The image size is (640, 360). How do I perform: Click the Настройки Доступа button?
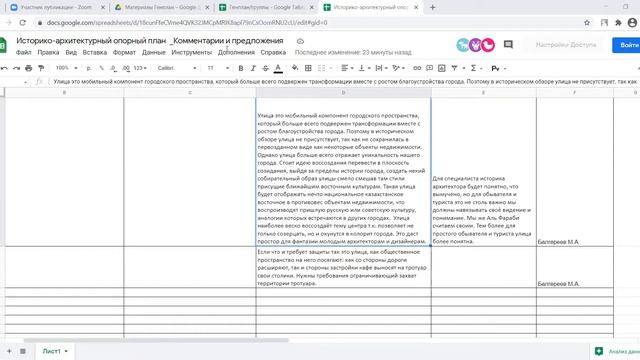coord(566,44)
